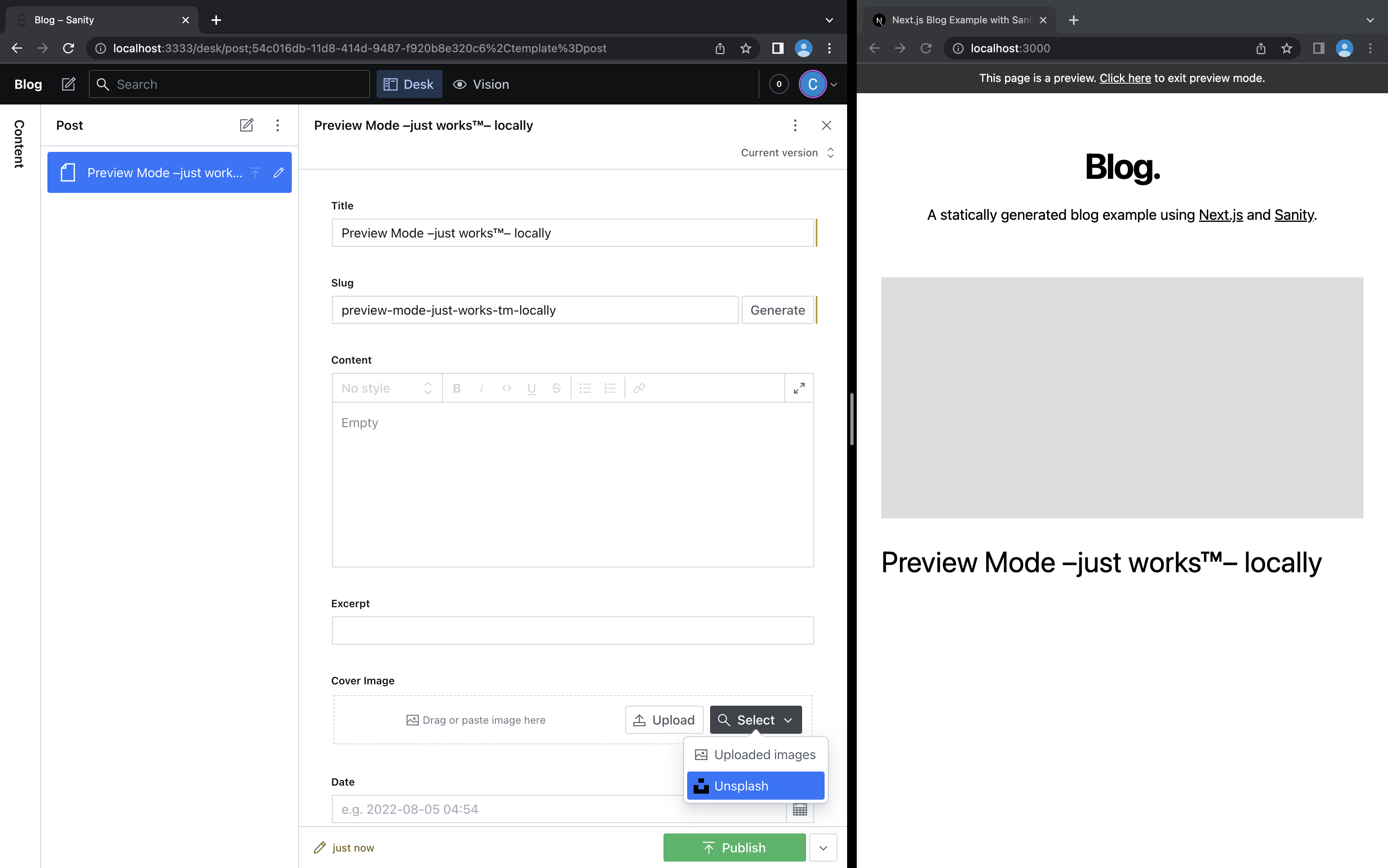The width and height of the screenshot is (1388, 868).
Task: Select the Blog – Sanity browser tab
Action: click(102, 20)
